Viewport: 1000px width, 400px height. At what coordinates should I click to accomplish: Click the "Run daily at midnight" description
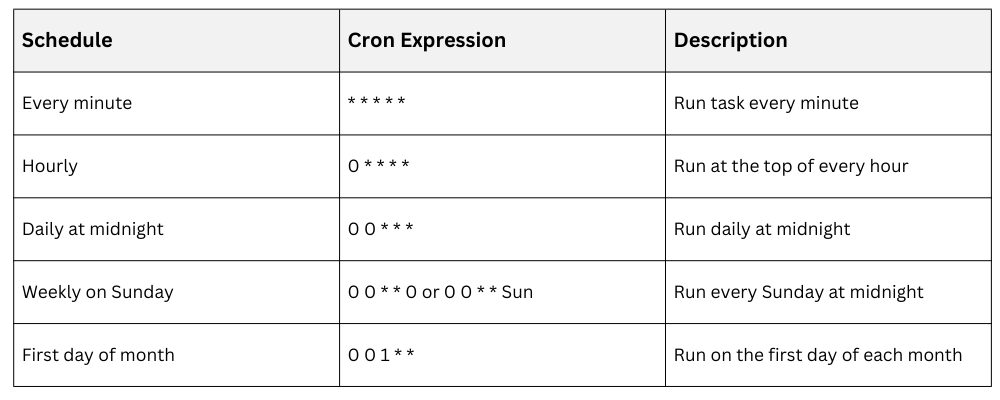(762, 229)
